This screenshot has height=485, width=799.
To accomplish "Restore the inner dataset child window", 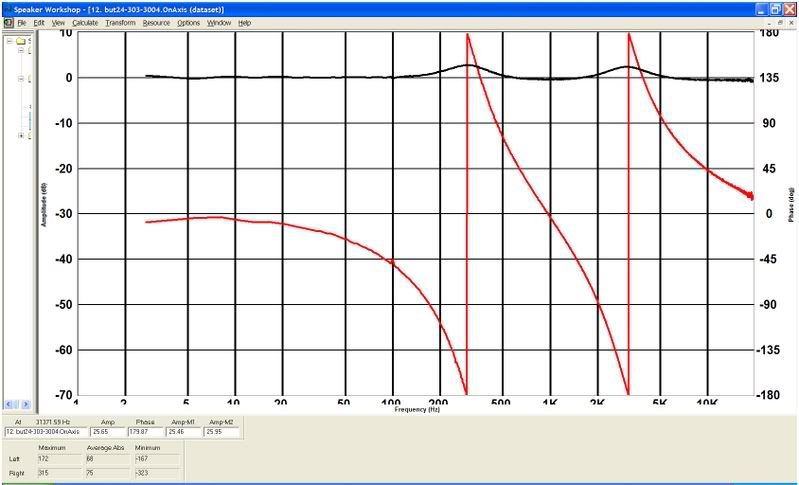I will click(x=780, y=23).
